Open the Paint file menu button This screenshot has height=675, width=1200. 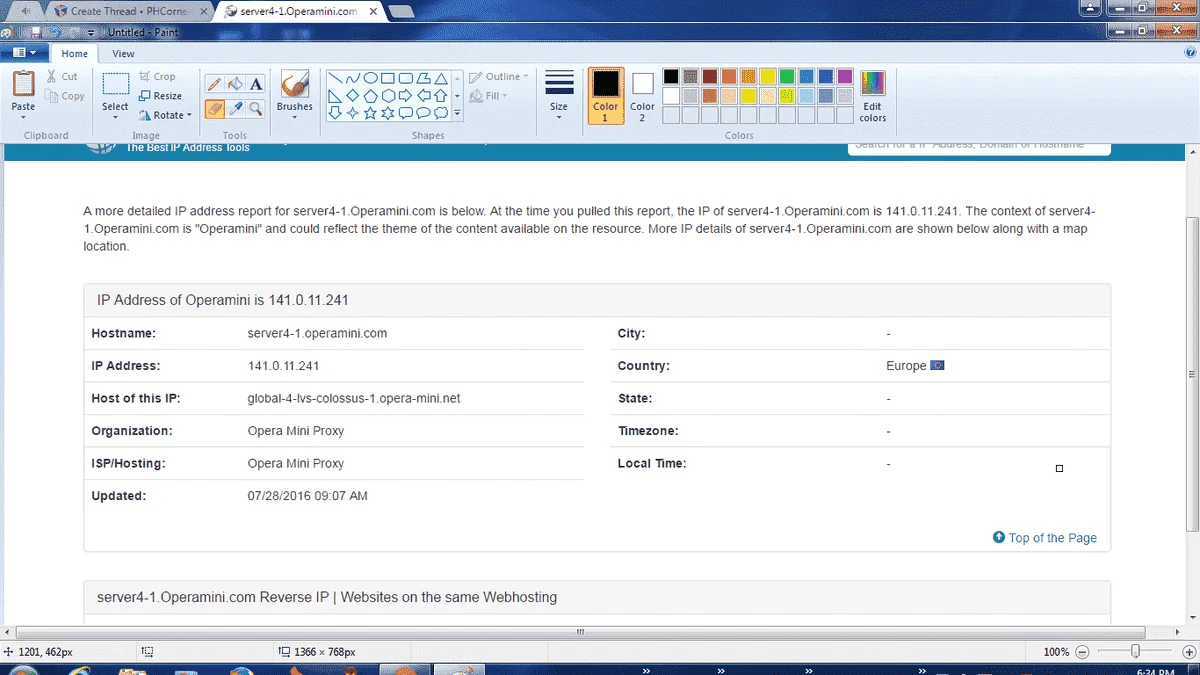(x=25, y=53)
